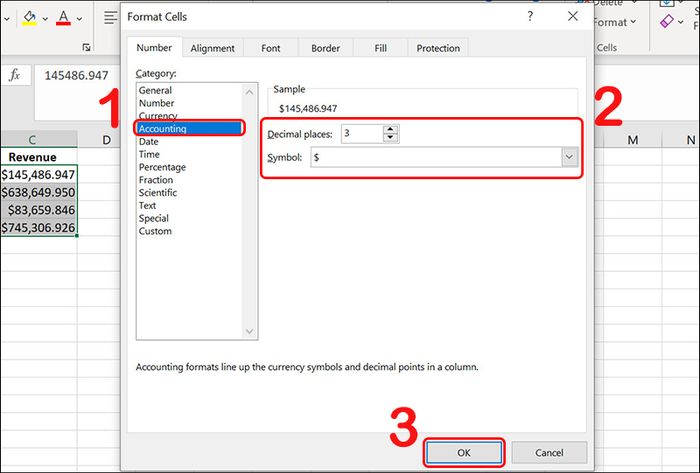Click the fx Insert Function icon

[x=15, y=75]
